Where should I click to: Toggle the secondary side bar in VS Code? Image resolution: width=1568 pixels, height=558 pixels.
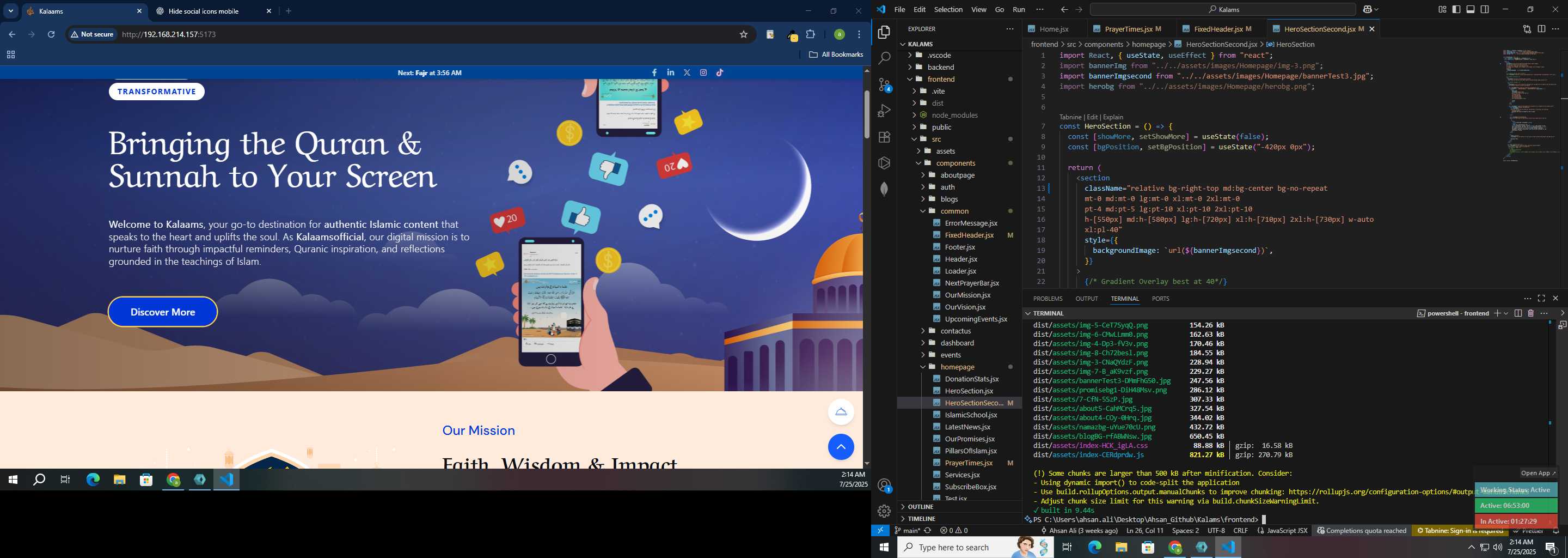pyautogui.click(x=1485, y=9)
